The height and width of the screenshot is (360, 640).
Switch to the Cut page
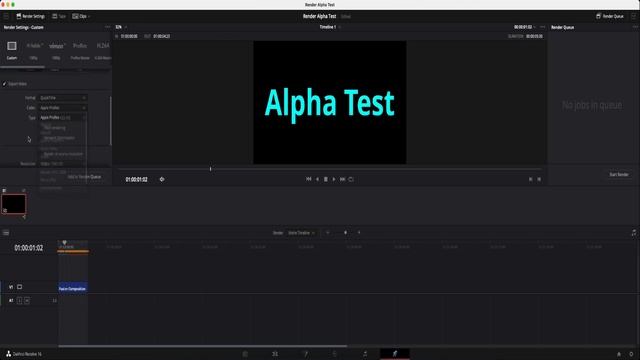click(275, 353)
